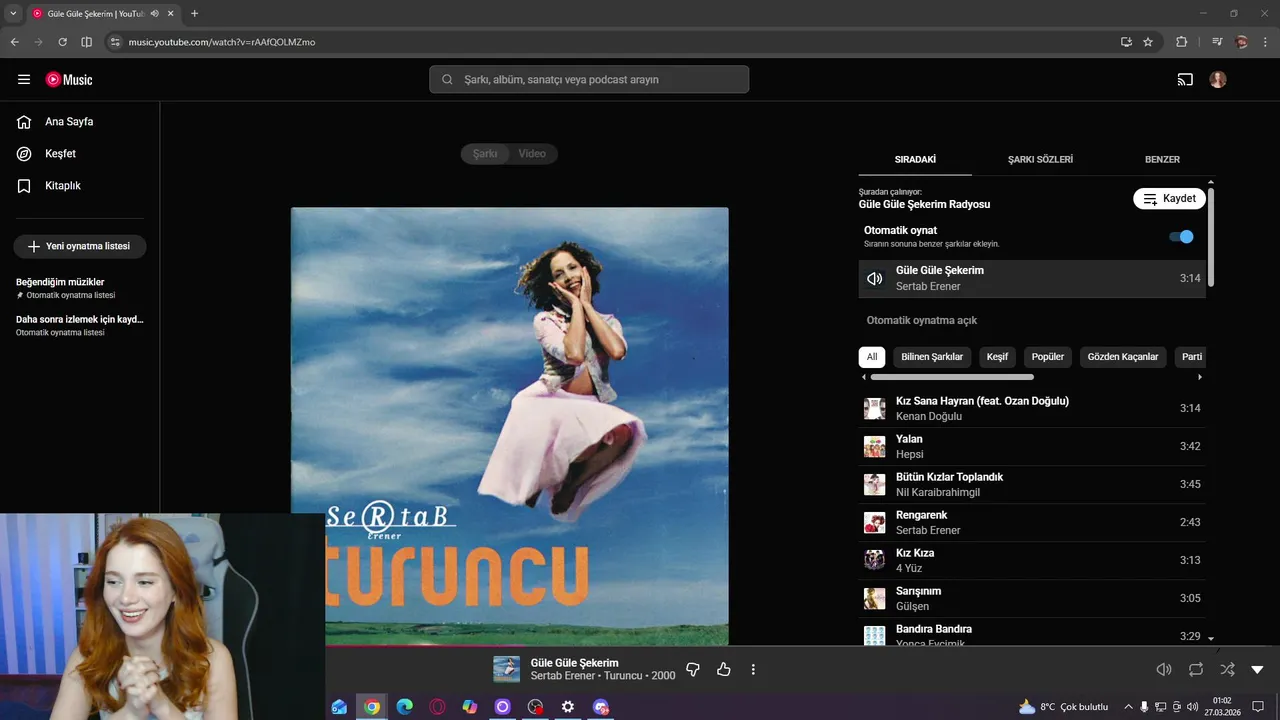This screenshot has height=720, width=1280.
Task: Open Microsoft Edge from taskbar
Action: pyautogui.click(x=405, y=707)
